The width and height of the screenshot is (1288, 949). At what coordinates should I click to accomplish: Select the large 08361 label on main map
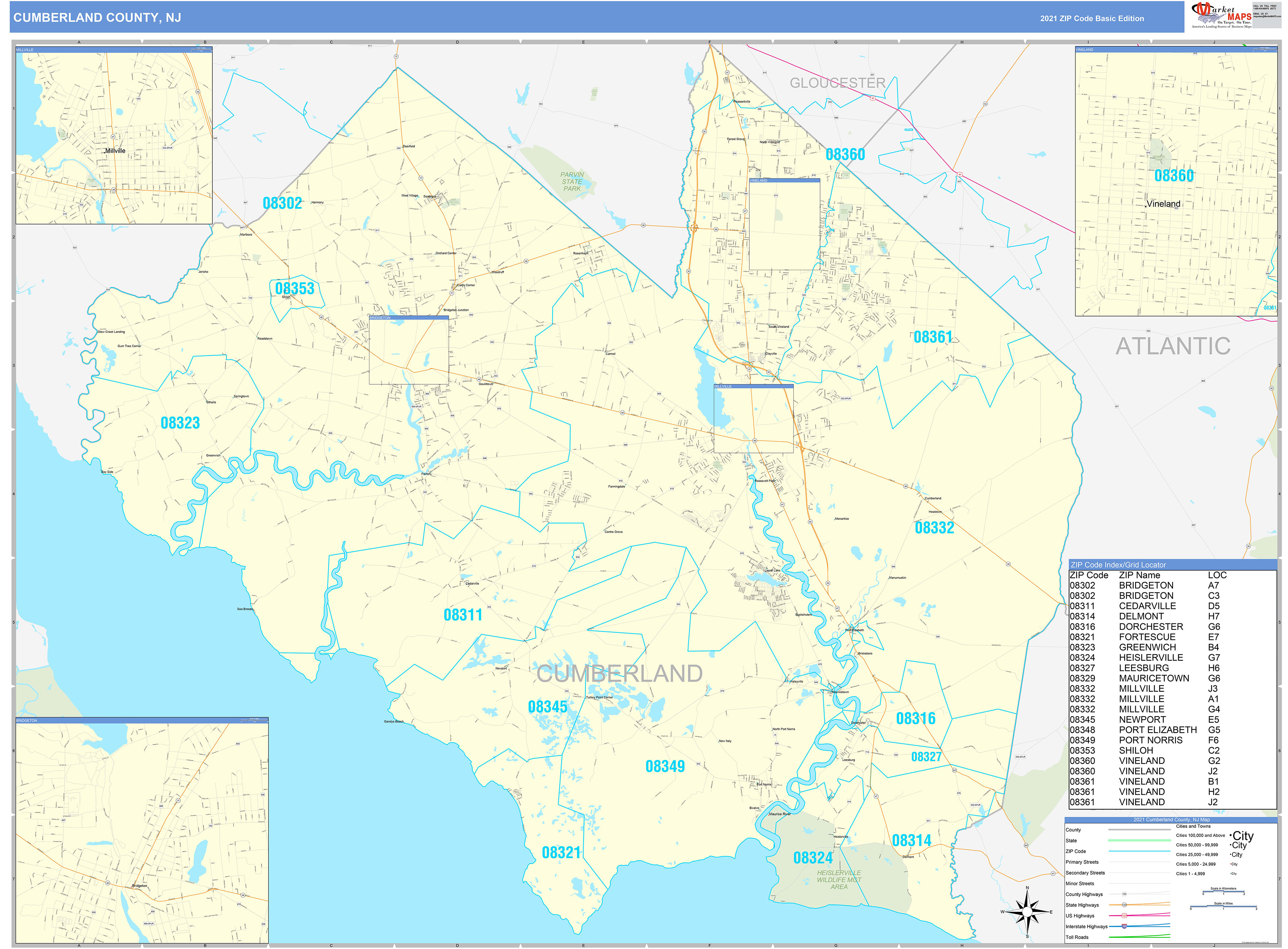point(933,337)
